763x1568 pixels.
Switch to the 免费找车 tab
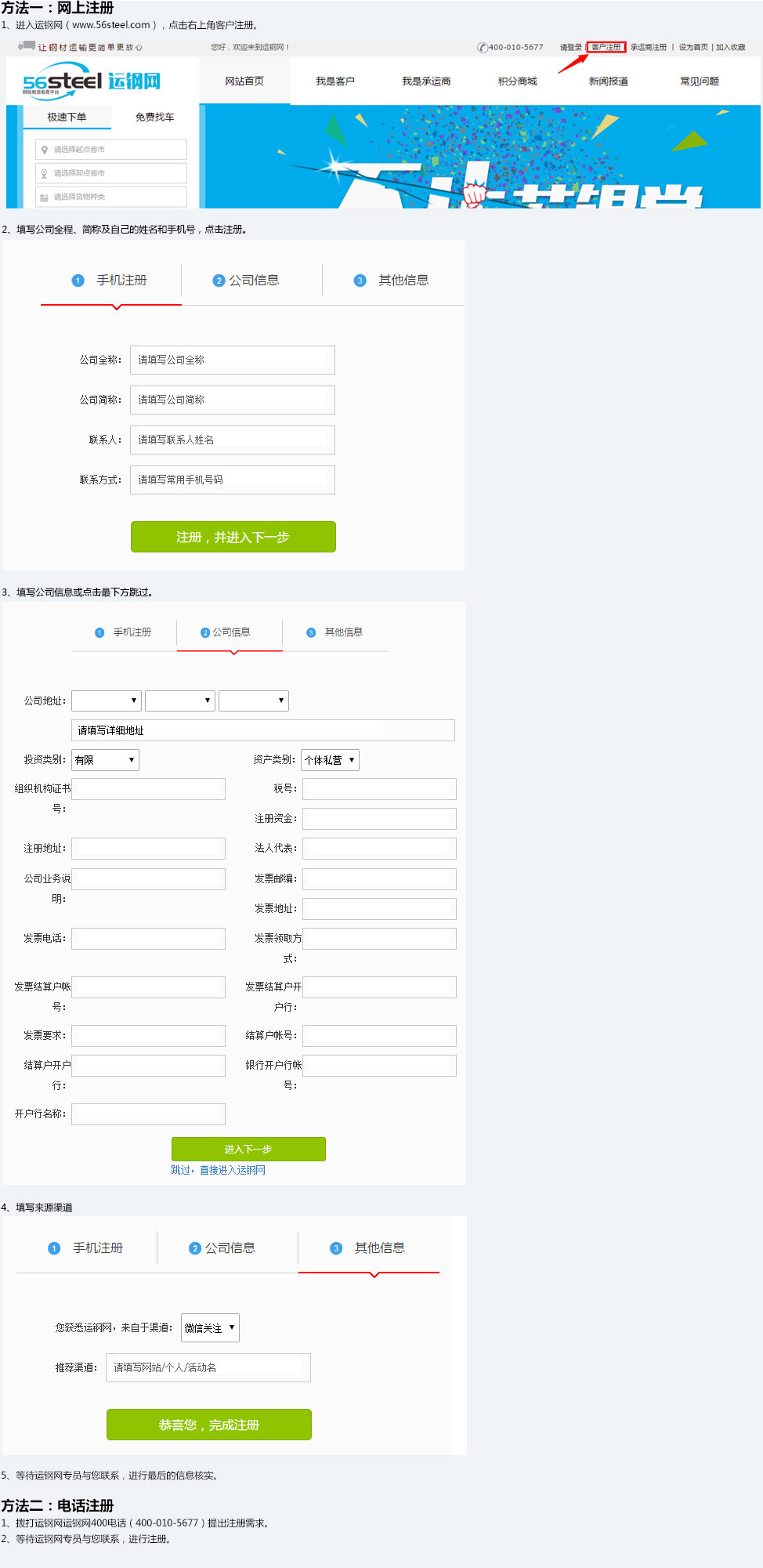[x=155, y=118]
